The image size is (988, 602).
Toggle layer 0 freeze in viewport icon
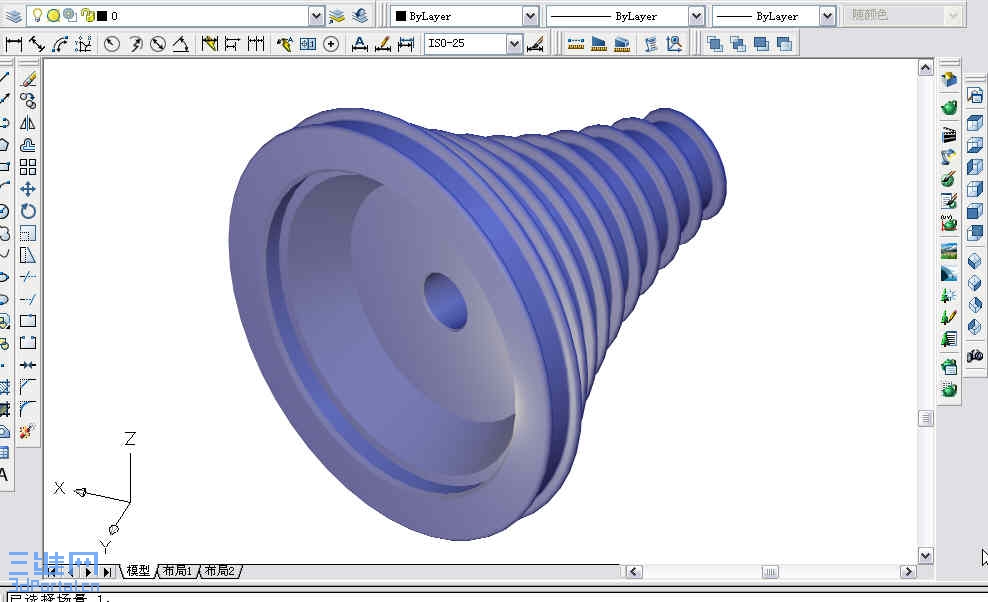point(70,15)
